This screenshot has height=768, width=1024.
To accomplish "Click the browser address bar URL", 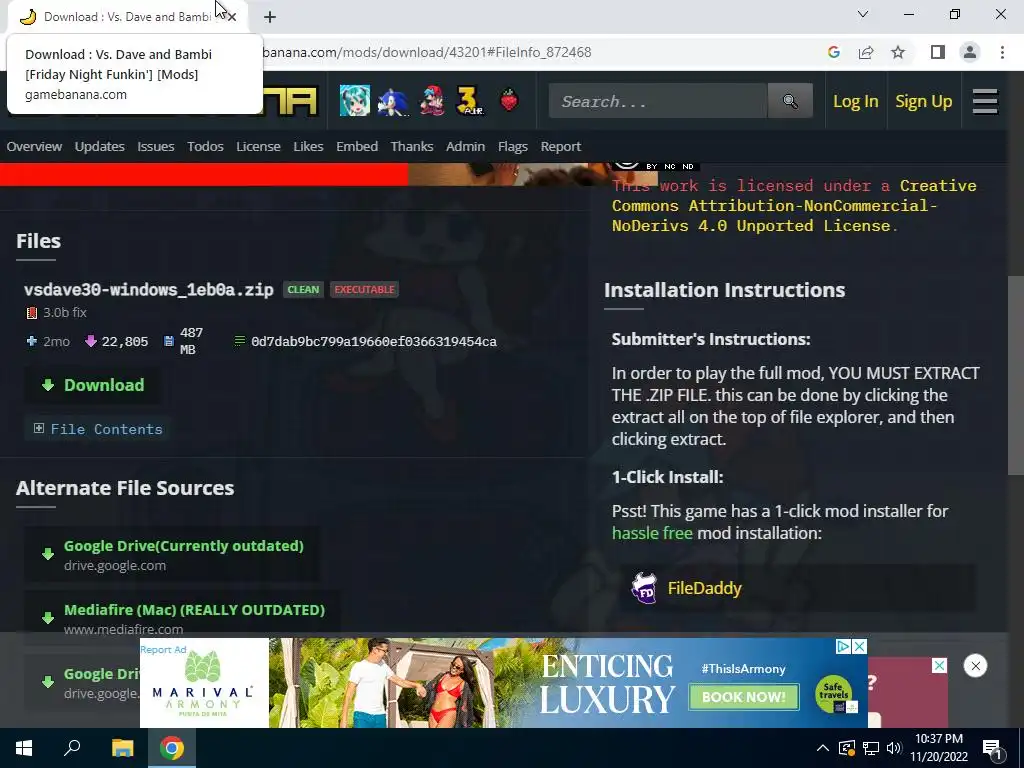I will coord(428,52).
